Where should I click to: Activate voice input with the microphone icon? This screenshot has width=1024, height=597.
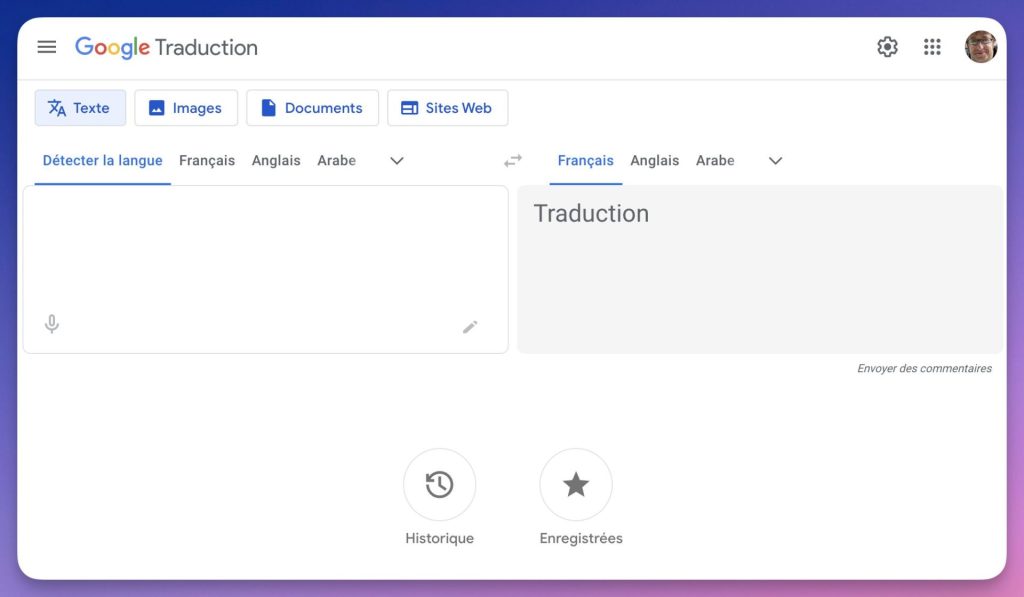click(51, 325)
